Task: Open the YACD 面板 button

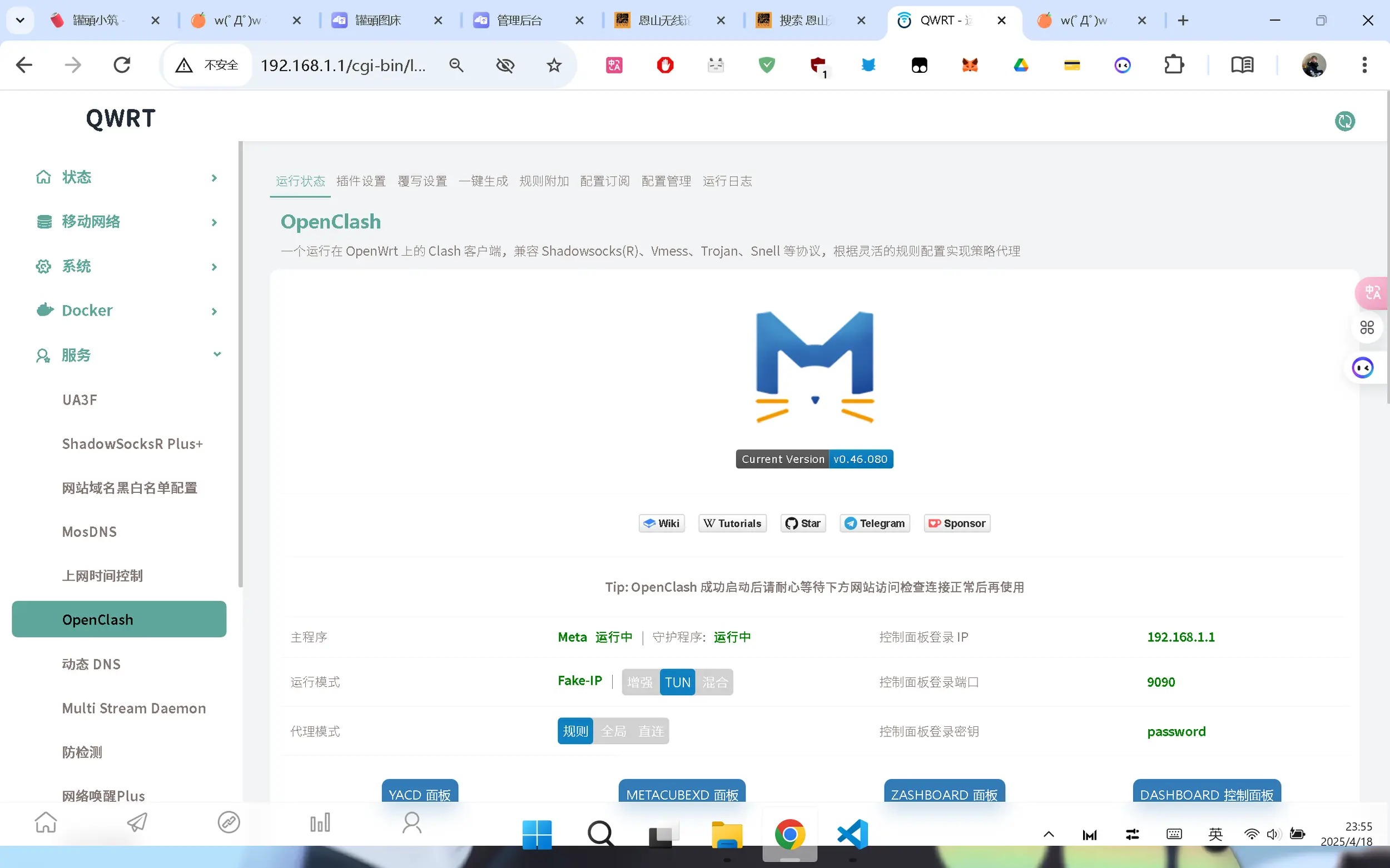Action: (420, 792)
